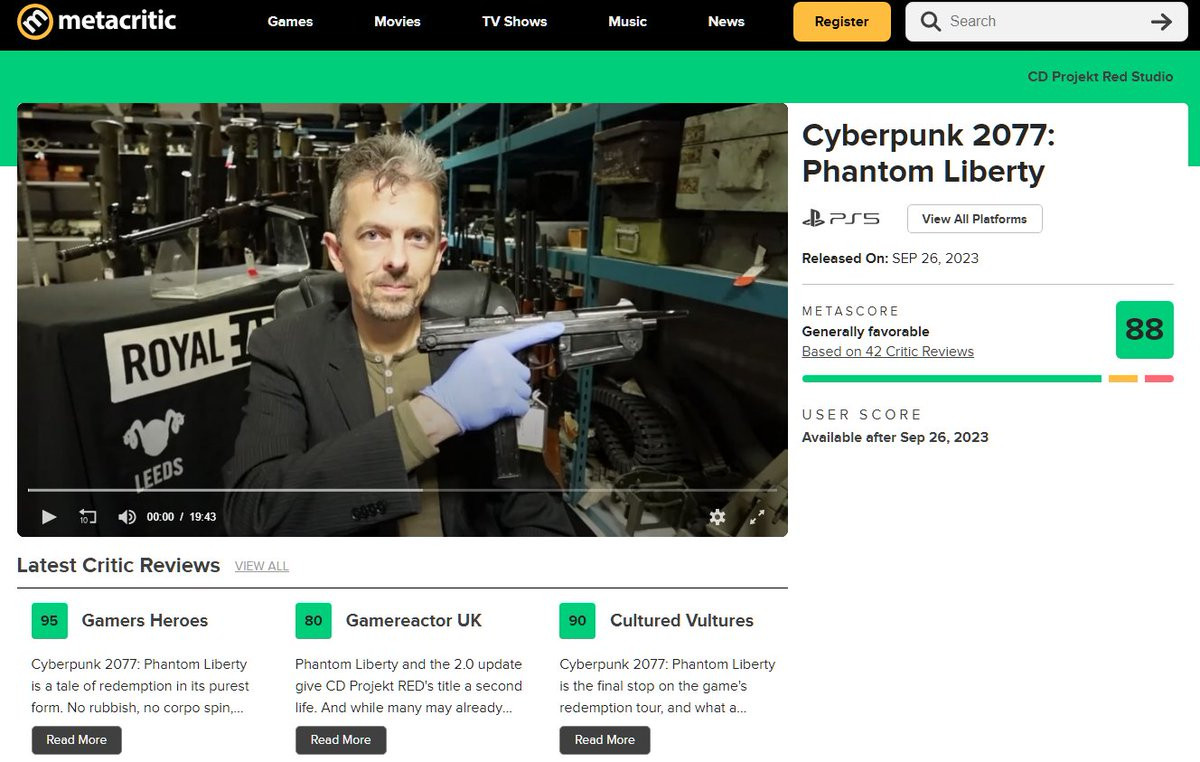Click the 95 score badge
Image resolution: width=1200 pixels, height=762 pixels.
coord(49,621)
